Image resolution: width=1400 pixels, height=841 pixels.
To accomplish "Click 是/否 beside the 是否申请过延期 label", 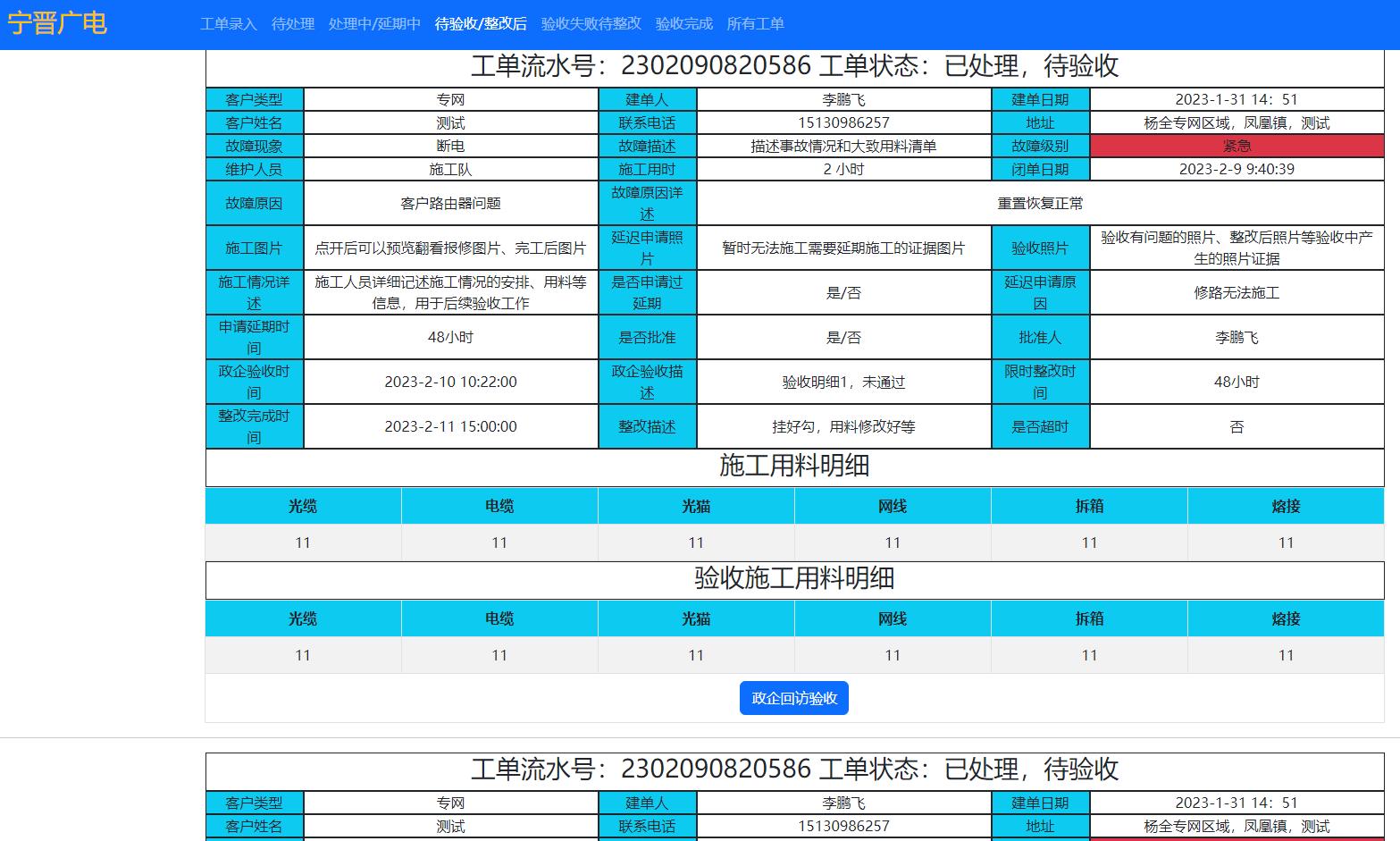I will pyautogui.click(x=844, y=292).
